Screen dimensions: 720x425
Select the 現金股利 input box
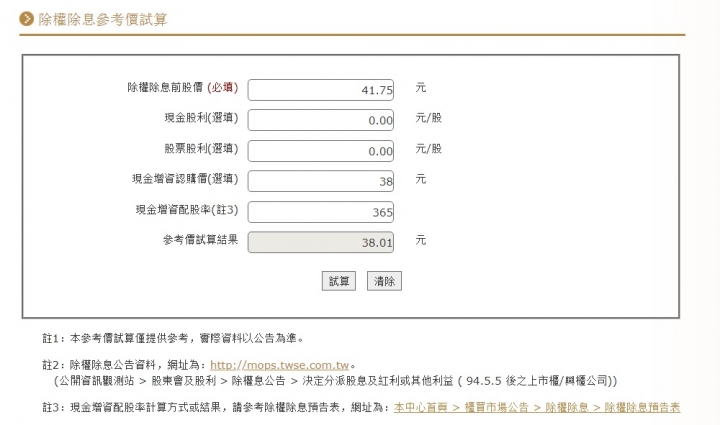click(x=321, y=120)
